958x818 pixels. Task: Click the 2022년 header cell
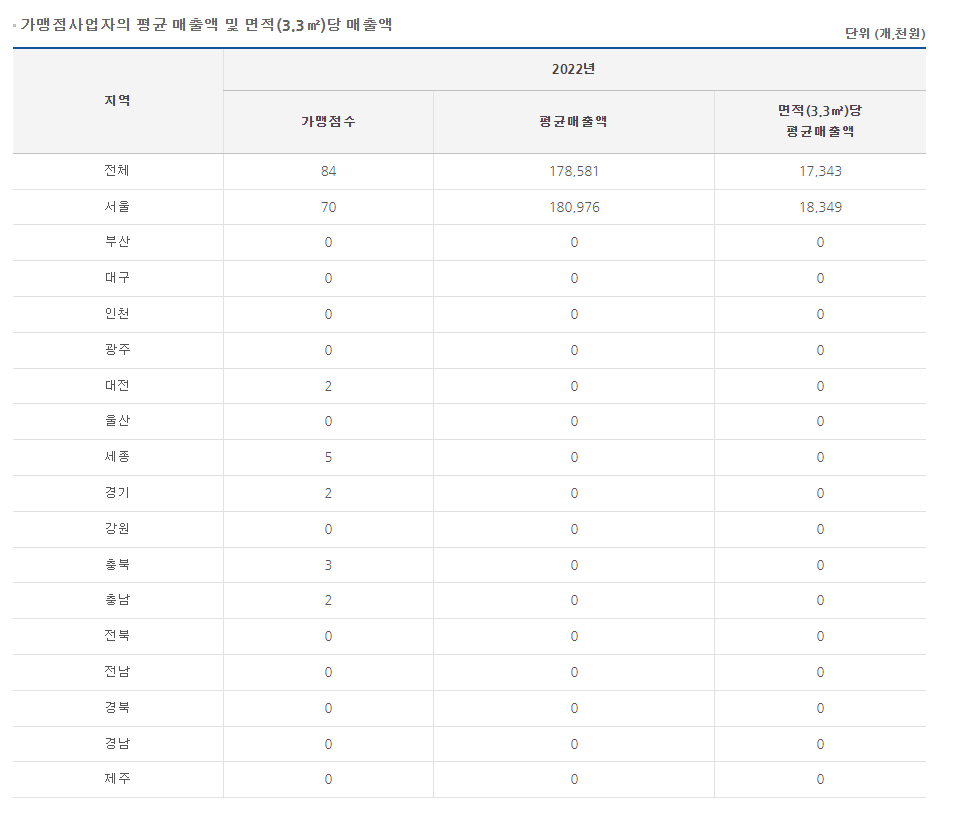pos(573,69)
